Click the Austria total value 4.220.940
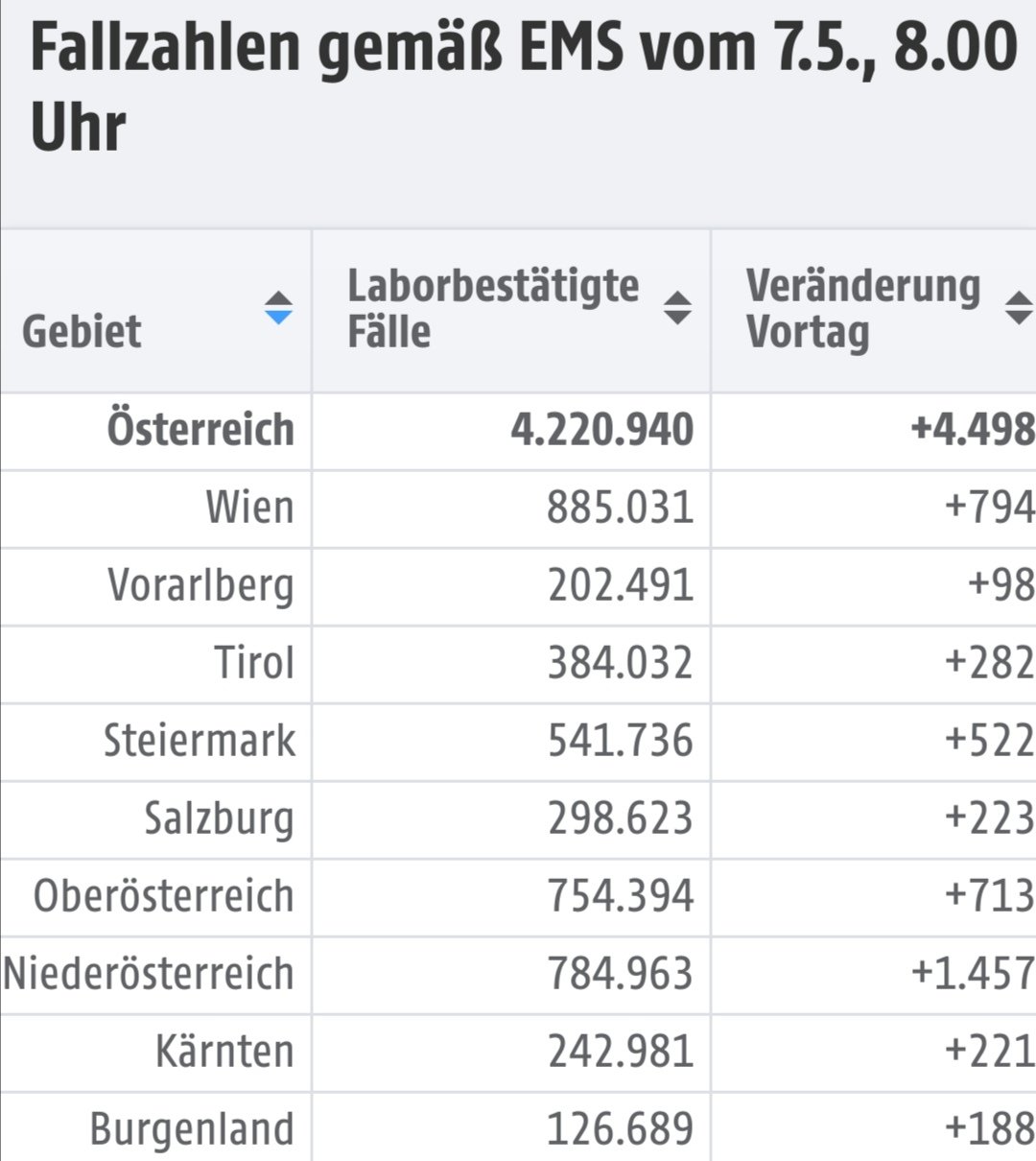This screenshot has width=1036, height=1161. pos(601,429)
